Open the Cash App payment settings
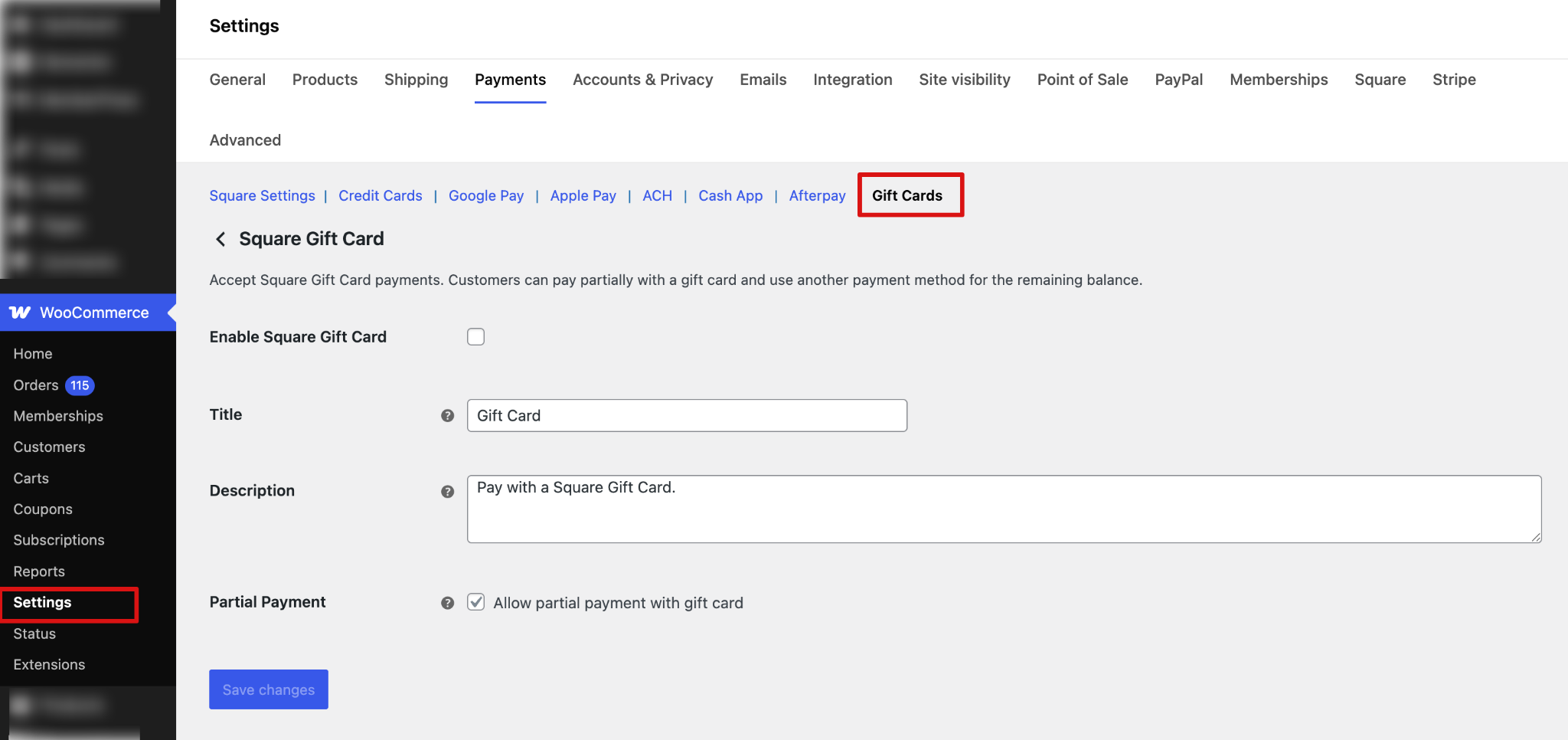The height and width of the screenshot is (740, 1568). point(730,195)
